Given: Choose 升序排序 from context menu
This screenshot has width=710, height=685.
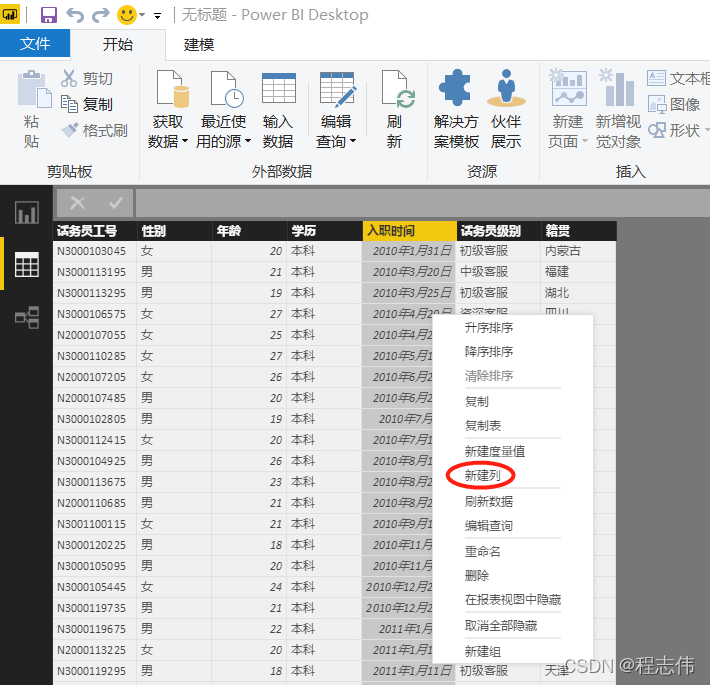Looking at the screenshot, I should coord(489,327).
